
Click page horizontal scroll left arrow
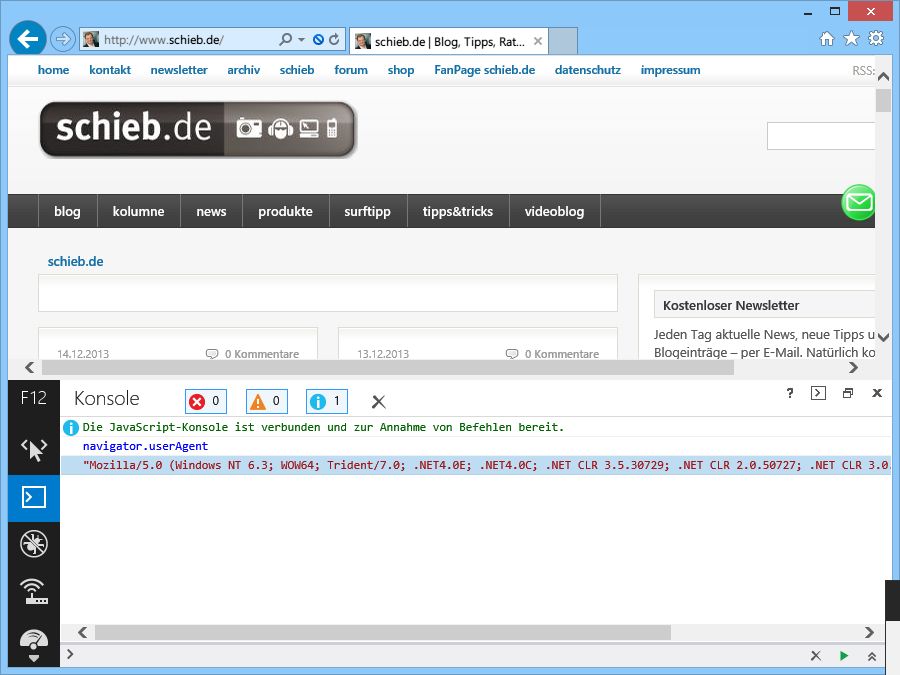point(30,367)
